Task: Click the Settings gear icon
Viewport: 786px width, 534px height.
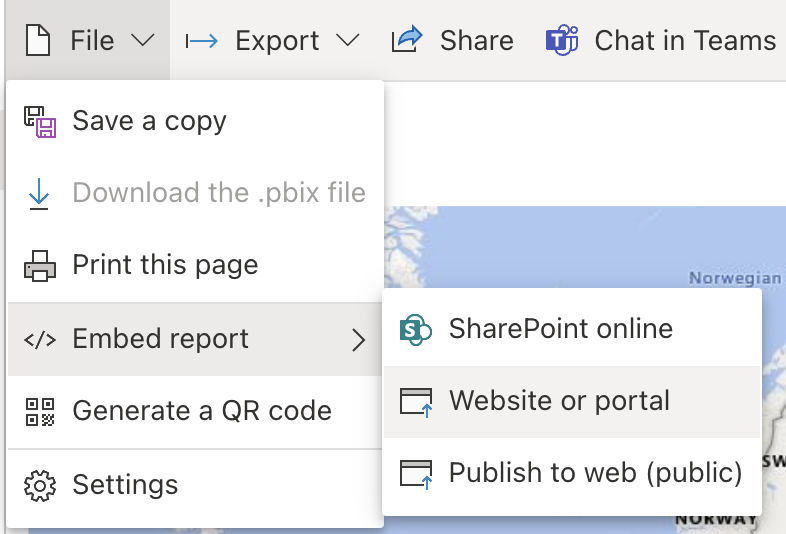Action: coord(40,485)
